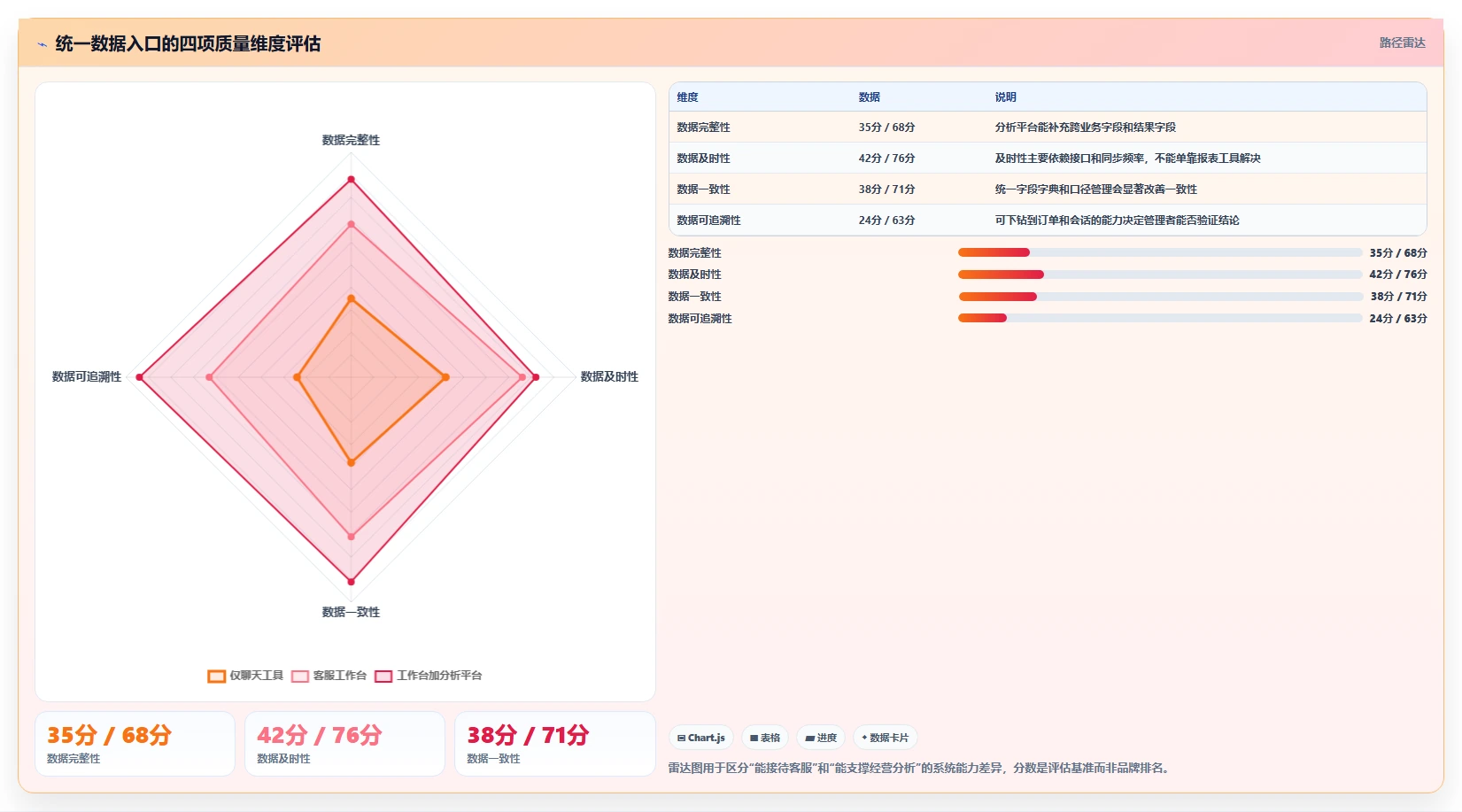Click the 数据及时性 radar axis label
Viewport: 1462px width, 812px height.
point(609,377)
